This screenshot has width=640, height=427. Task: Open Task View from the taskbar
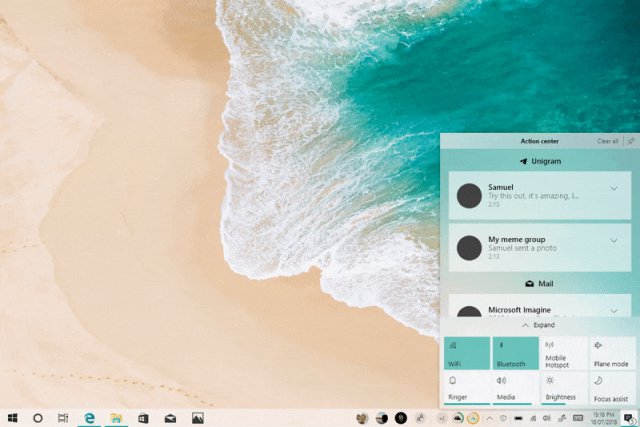tap(63, 417)
